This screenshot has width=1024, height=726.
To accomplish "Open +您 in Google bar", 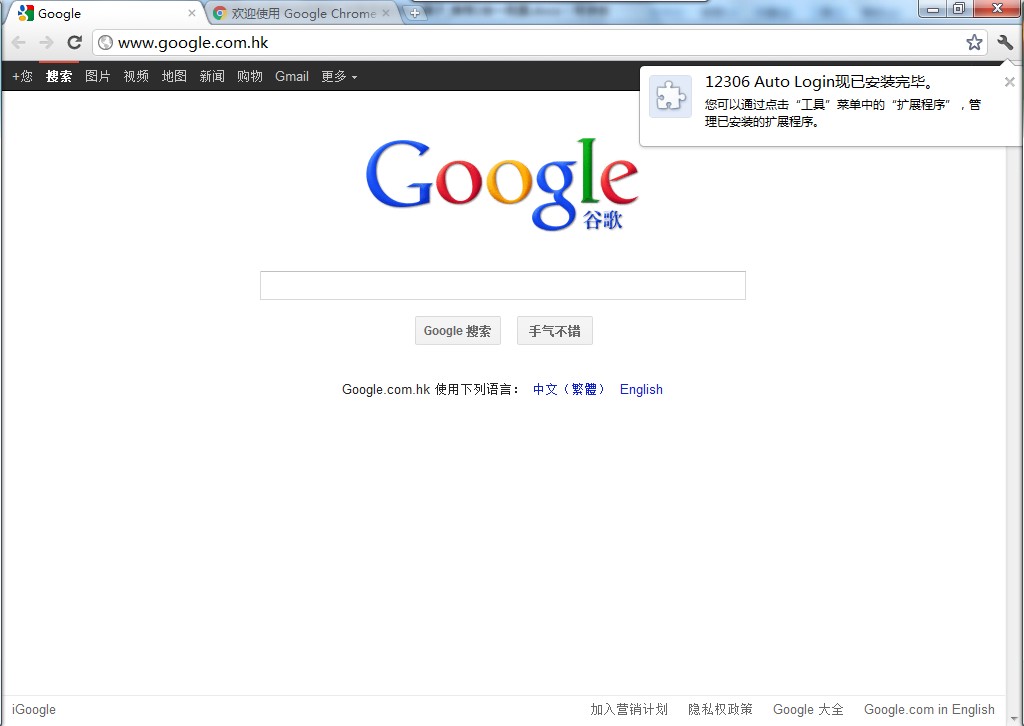I will tap(22, 76).
